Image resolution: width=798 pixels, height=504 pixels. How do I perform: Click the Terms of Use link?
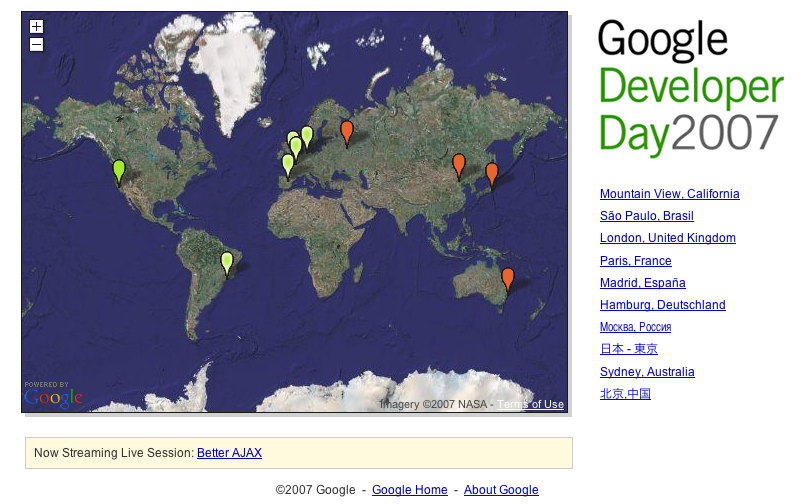[x=530, y=404]
